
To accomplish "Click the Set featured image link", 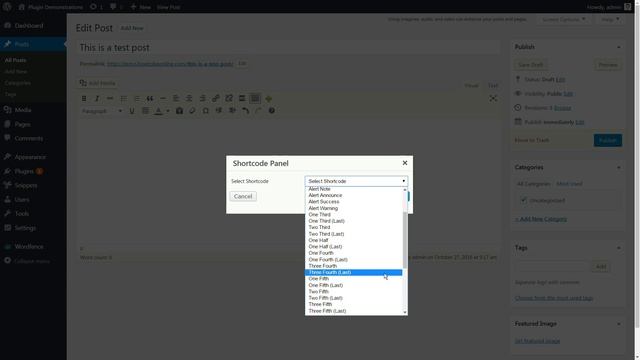I will [x=537, y=341].
